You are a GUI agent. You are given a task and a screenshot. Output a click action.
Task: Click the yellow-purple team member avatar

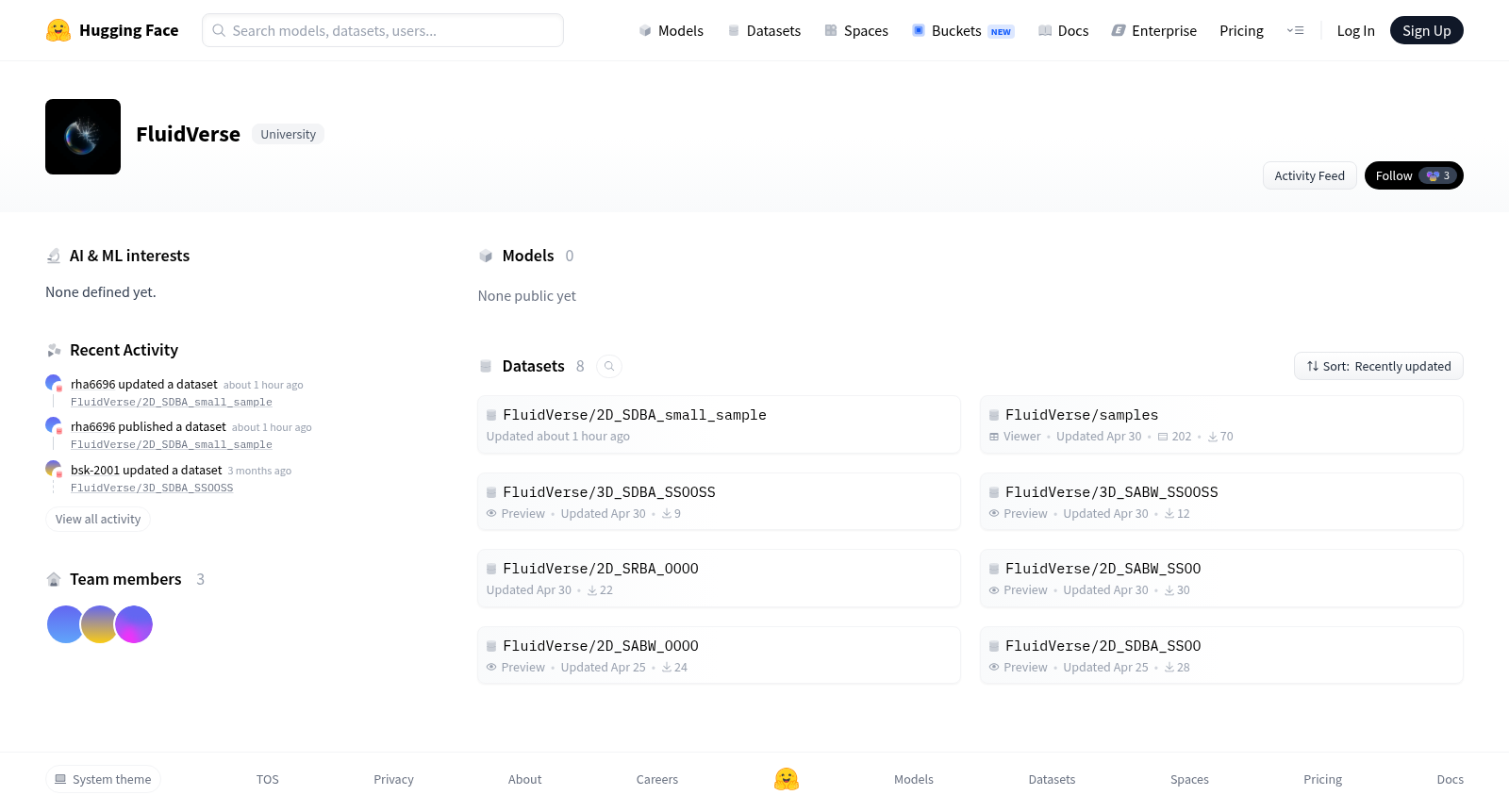tap(99, 624)
